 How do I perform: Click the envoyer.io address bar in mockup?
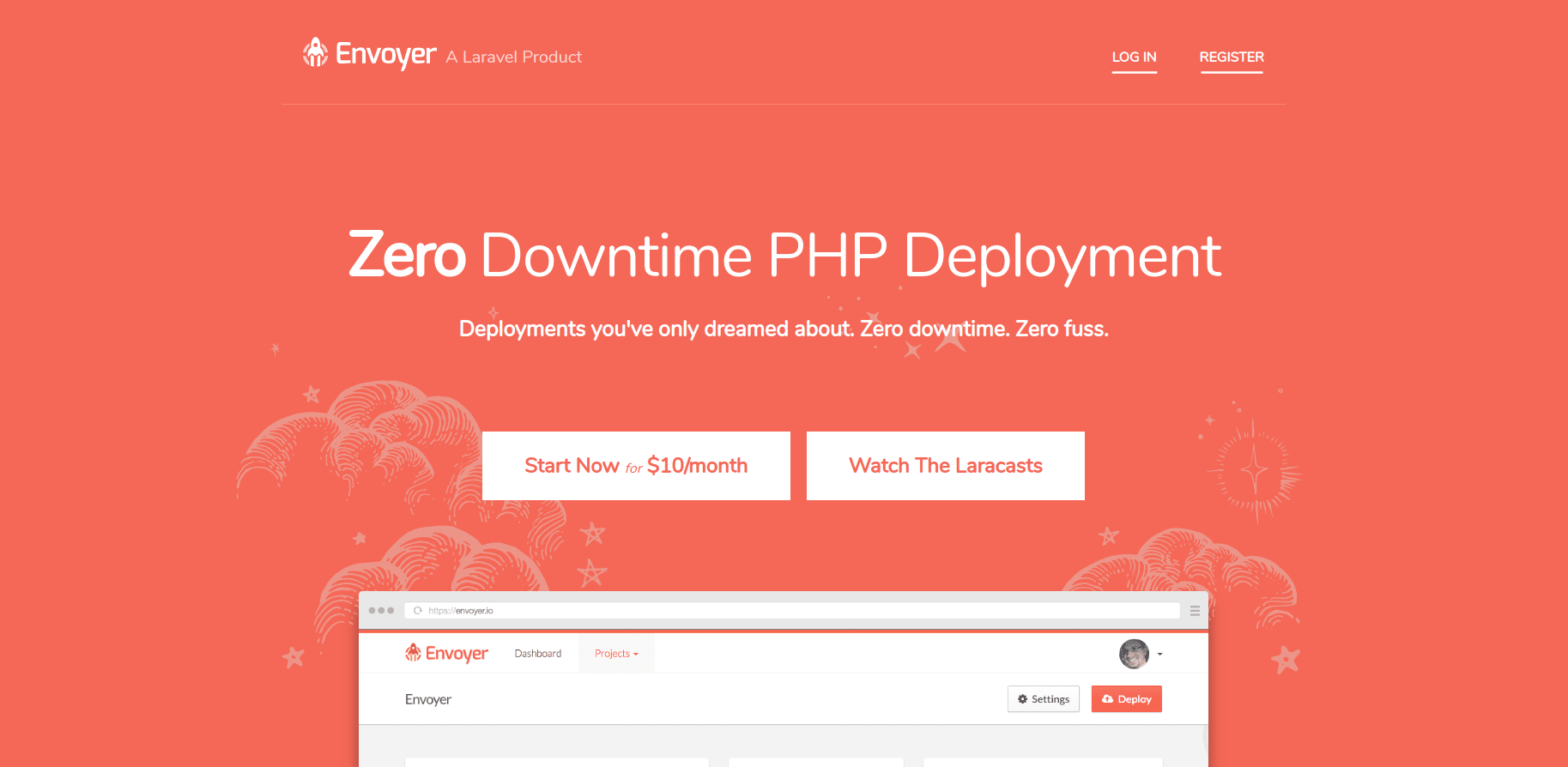(792, 611)
